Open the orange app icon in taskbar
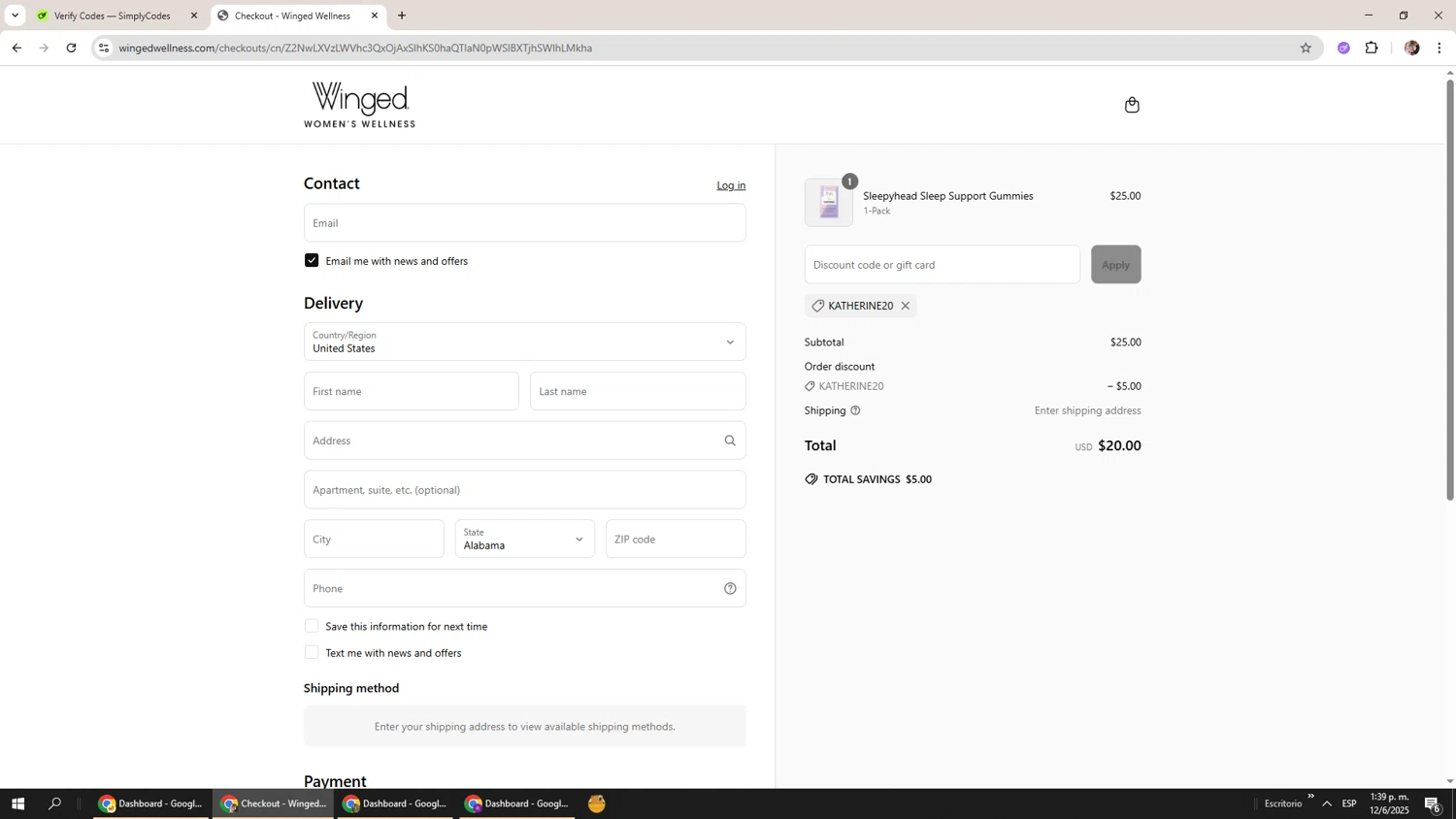1456x819 pixels. (x=597, y=803)
